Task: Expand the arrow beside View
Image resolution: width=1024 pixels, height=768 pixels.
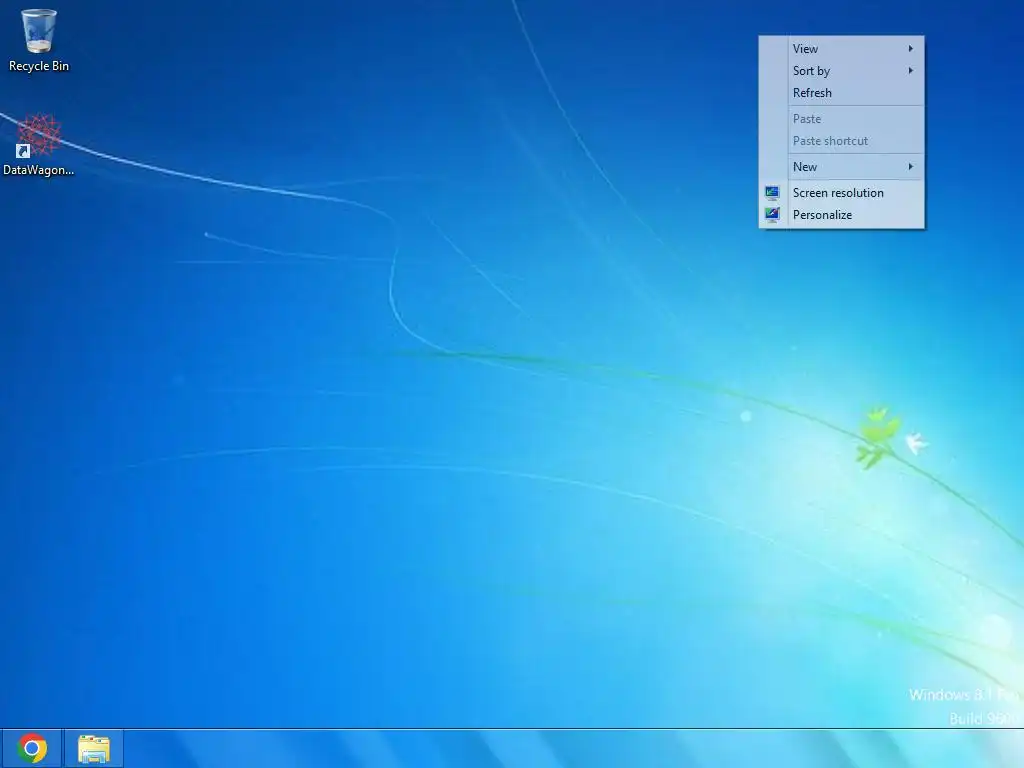Action: (910, 49)
